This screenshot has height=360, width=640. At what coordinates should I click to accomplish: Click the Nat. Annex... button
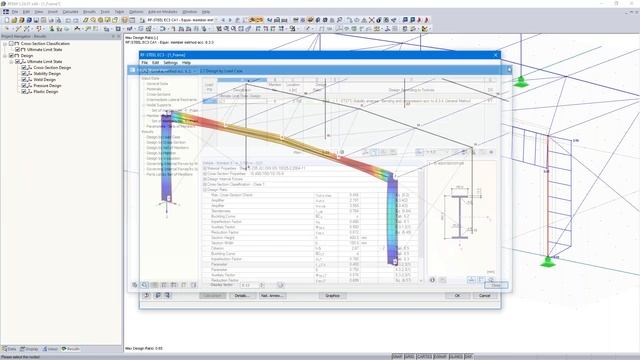point(272,296)
